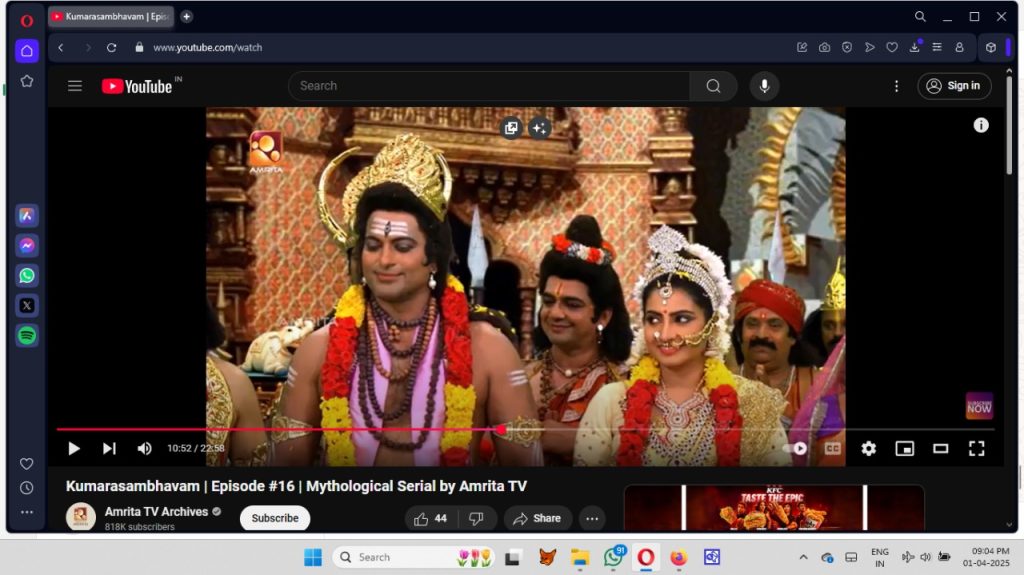Click the Sign in button

(954, 86)
